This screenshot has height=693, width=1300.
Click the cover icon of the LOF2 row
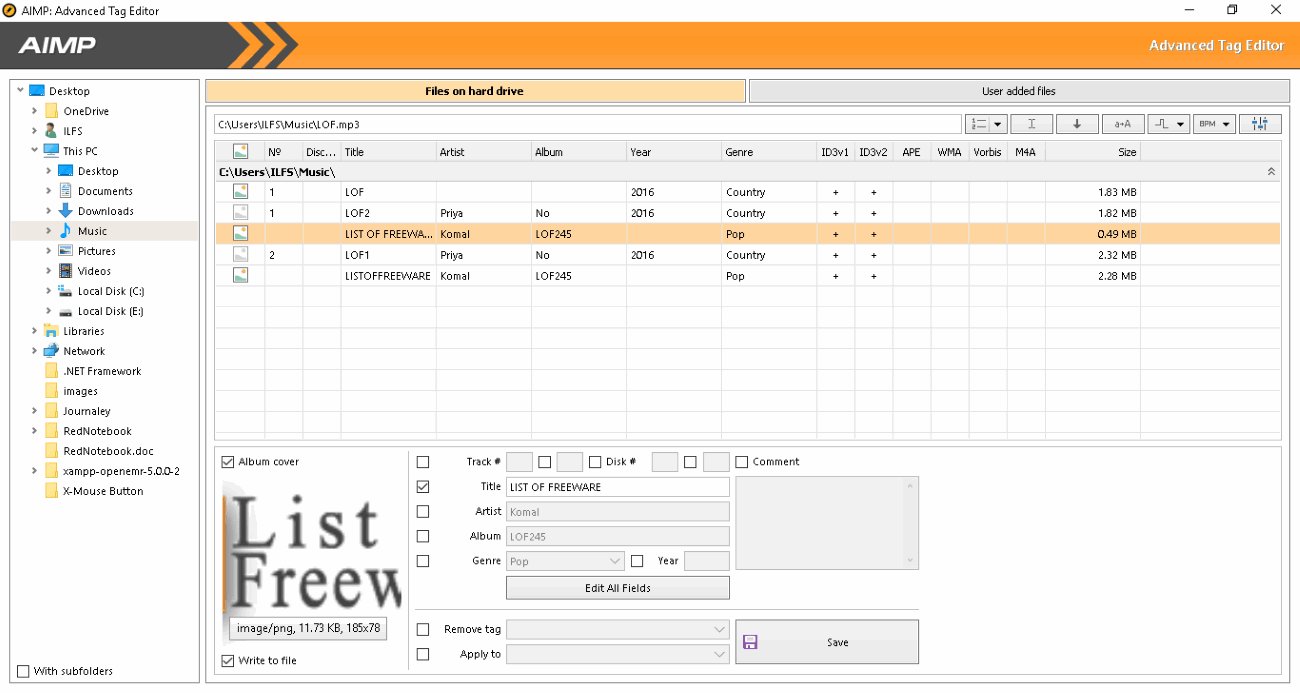[240, 212]
